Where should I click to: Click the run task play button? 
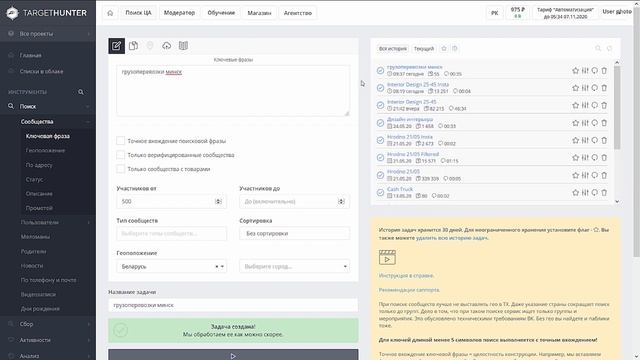[x=233, y=355]
